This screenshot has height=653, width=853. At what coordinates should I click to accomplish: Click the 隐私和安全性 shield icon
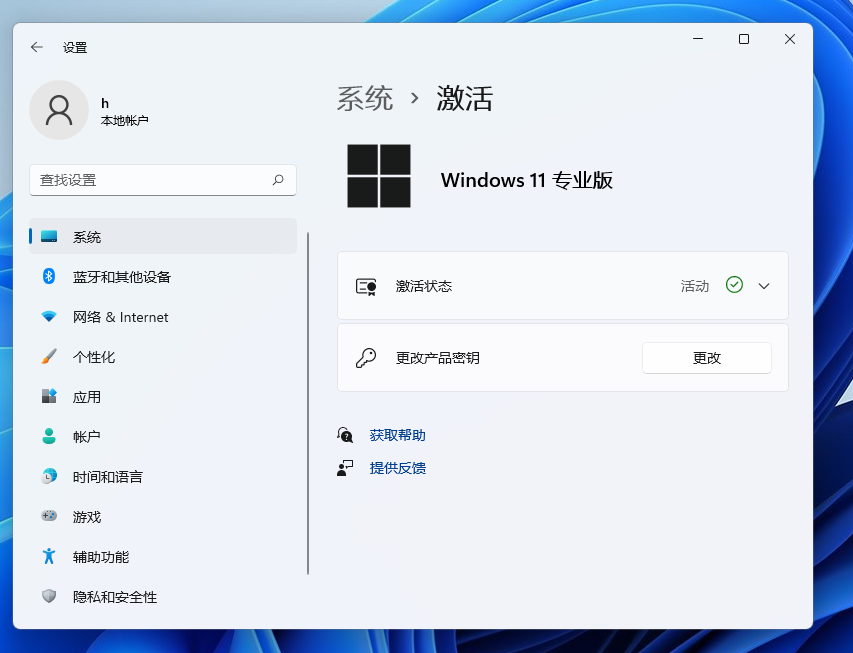[x=49, y=596]
